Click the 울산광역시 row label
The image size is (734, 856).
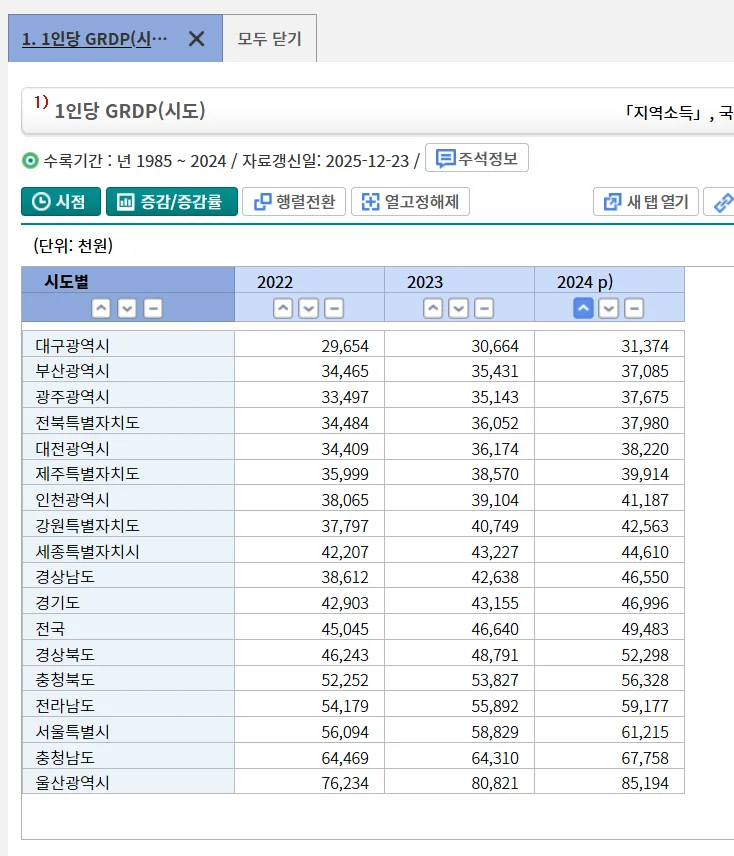point(73,783)
